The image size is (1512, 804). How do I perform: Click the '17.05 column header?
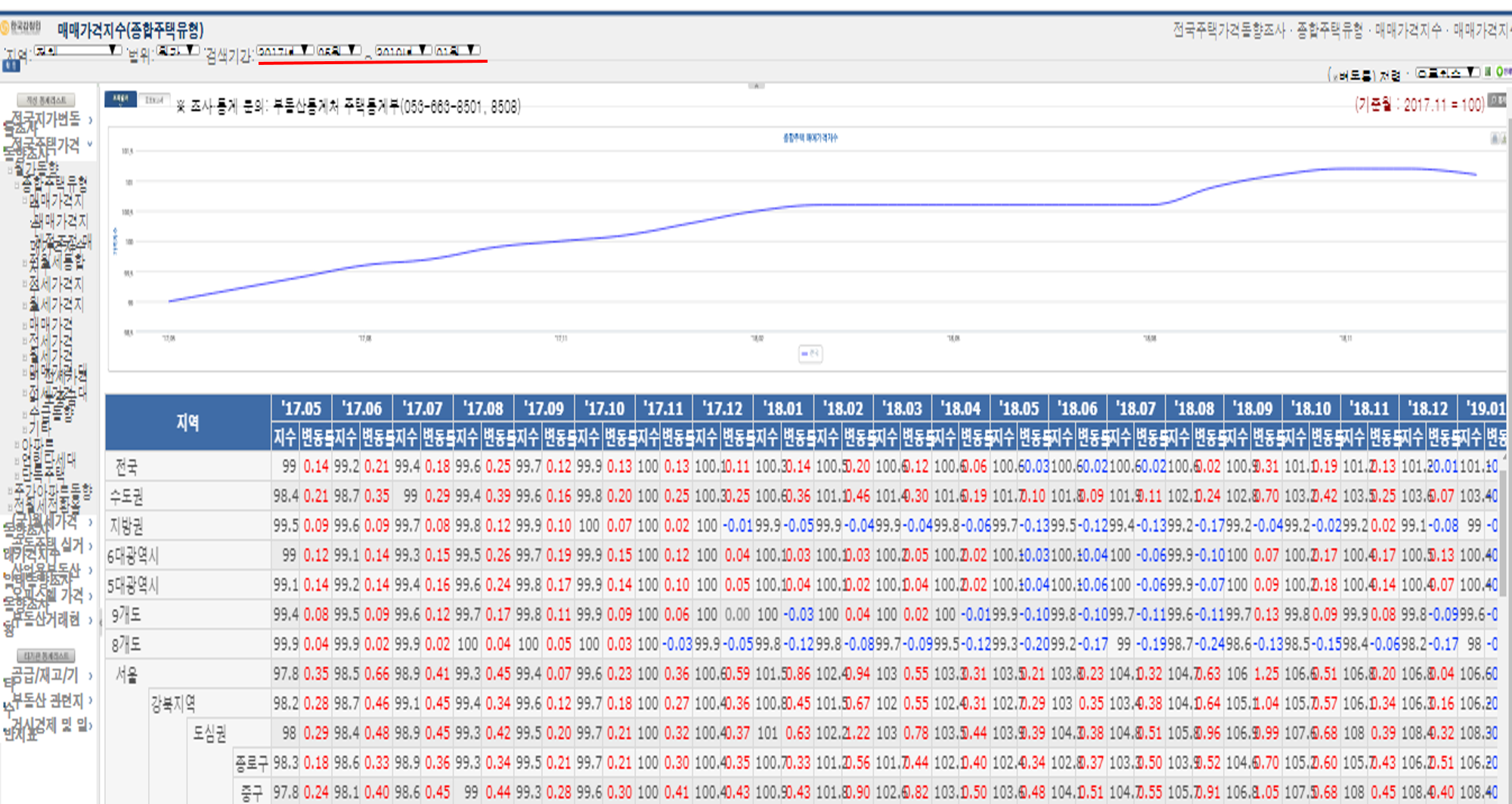tap(302, 408)
